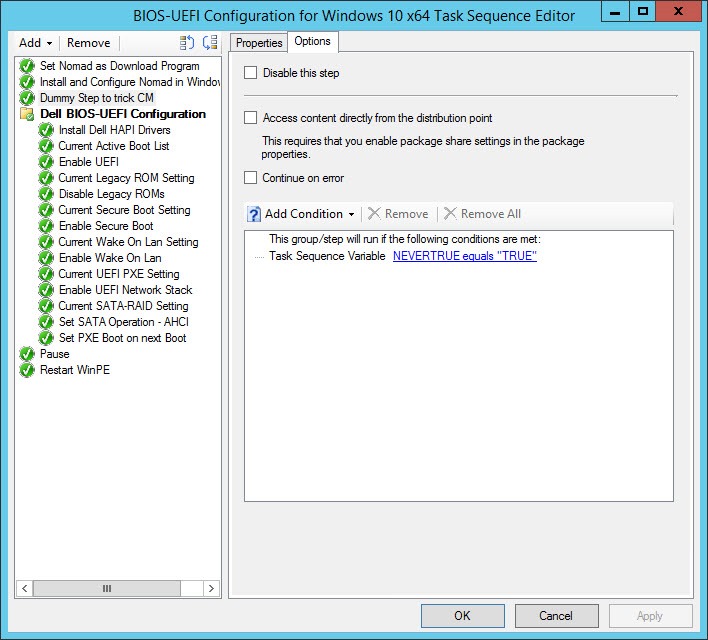Screen dimensions: 708x640
Task: Click the Move Up icon beside Remove
Action: 187,43
